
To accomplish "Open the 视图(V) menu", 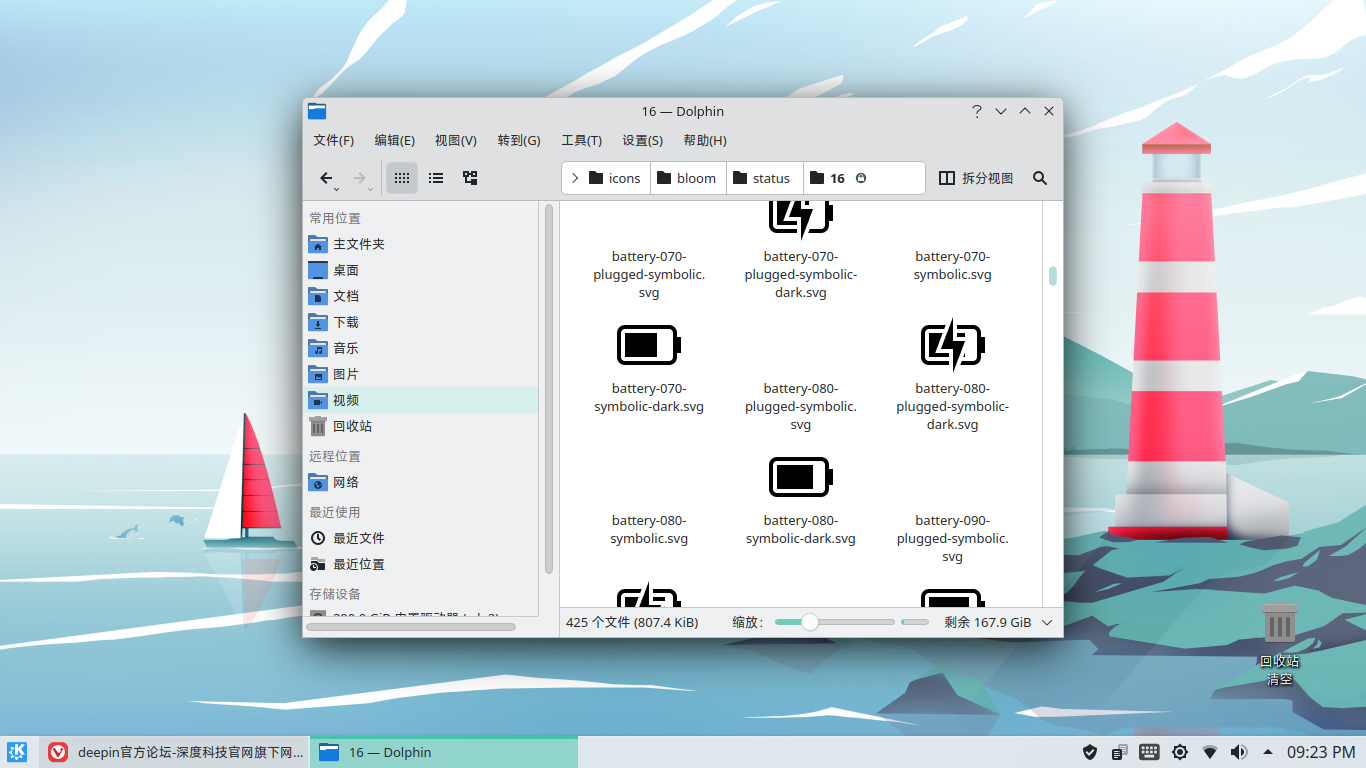I will pyautogui.click(x=456, y=140).
